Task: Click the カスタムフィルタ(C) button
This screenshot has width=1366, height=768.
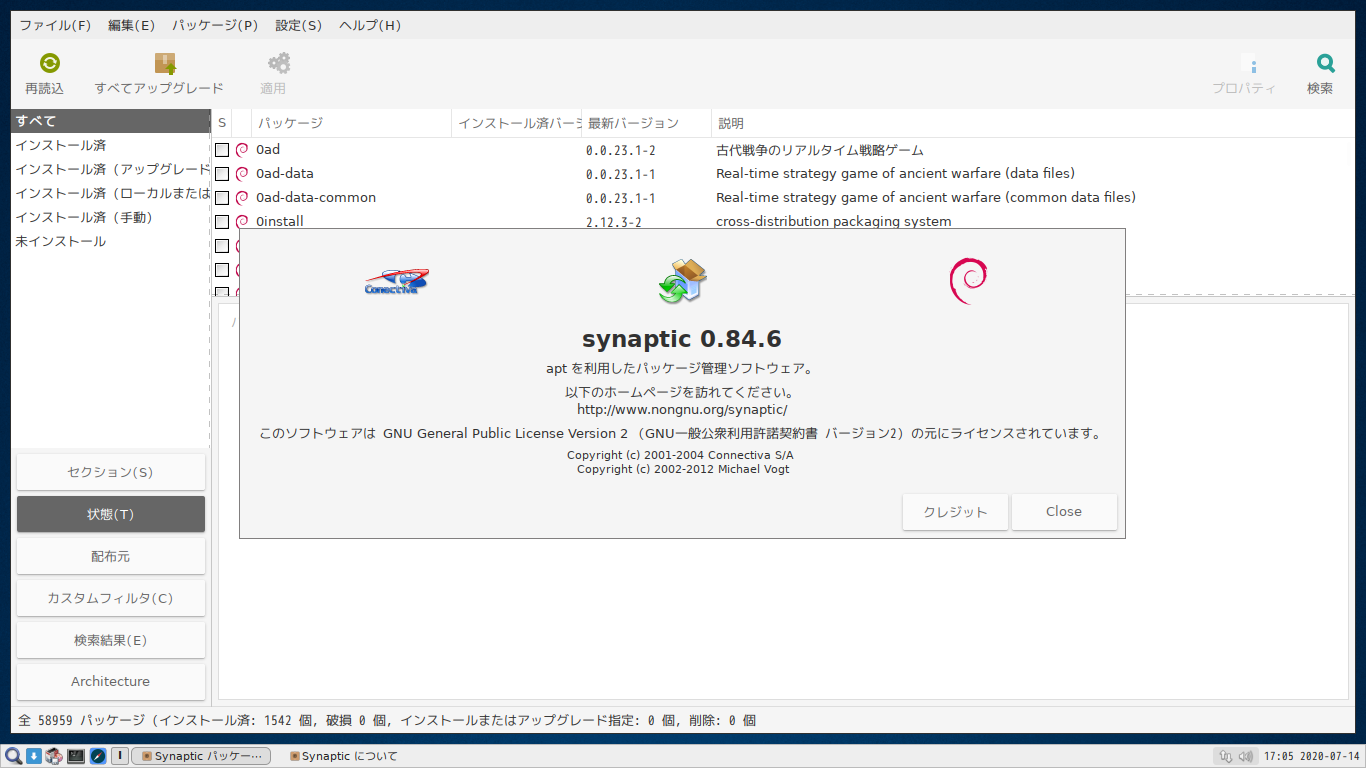Action: click(x=111, y=598)
